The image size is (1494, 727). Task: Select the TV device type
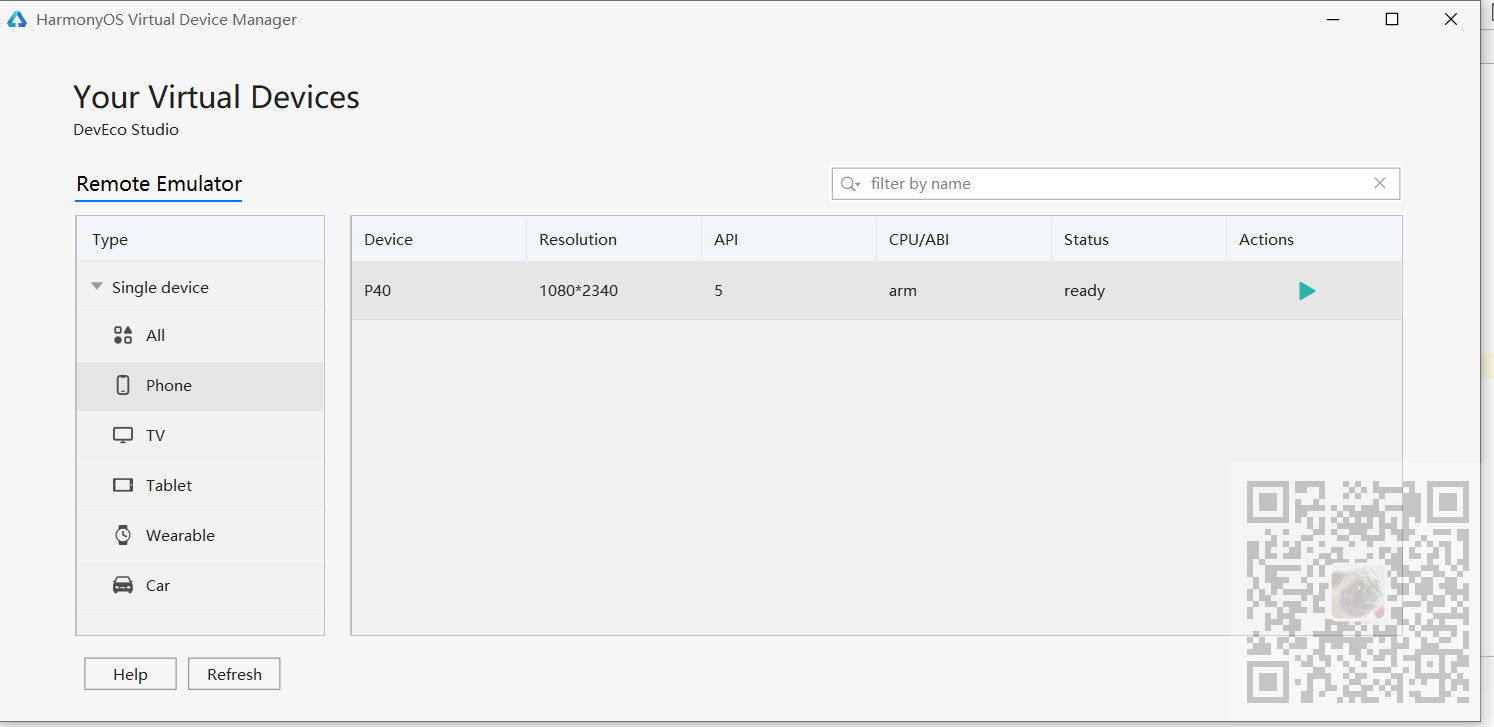(x=200, y=436)
